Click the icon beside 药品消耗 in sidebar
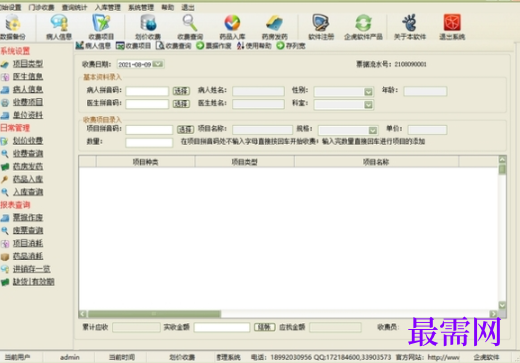This screenshot has height=363, width=520. [5, 256]
